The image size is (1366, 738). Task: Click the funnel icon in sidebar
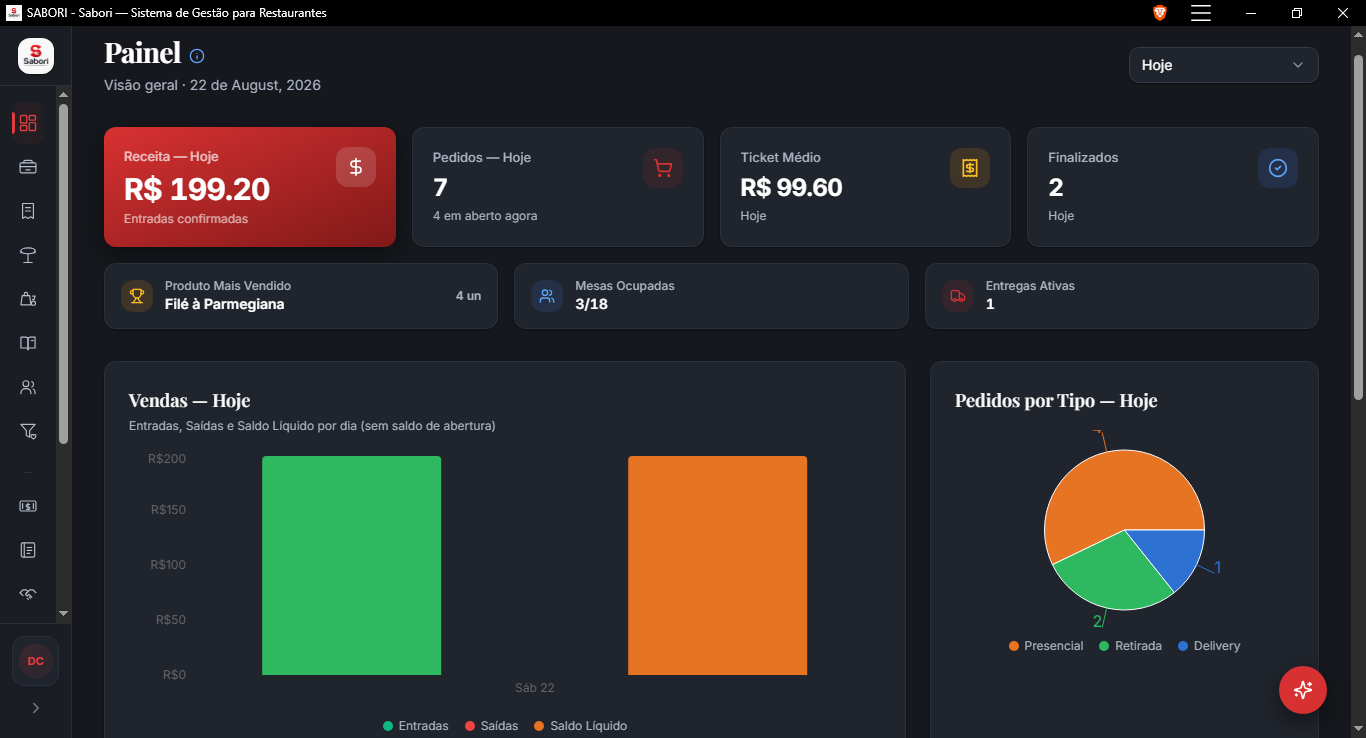click(28, 431)
